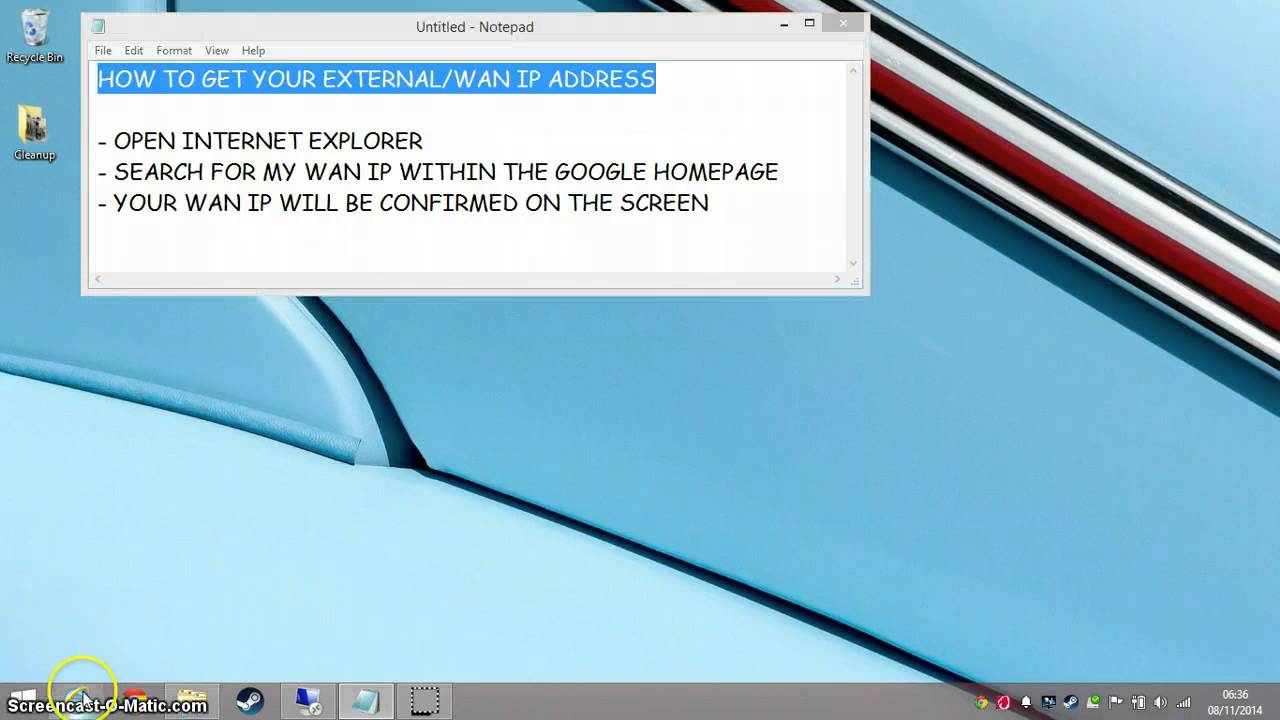Switch to Notepad taskbar button
The image size is (1280, 720).
point(366,701)
